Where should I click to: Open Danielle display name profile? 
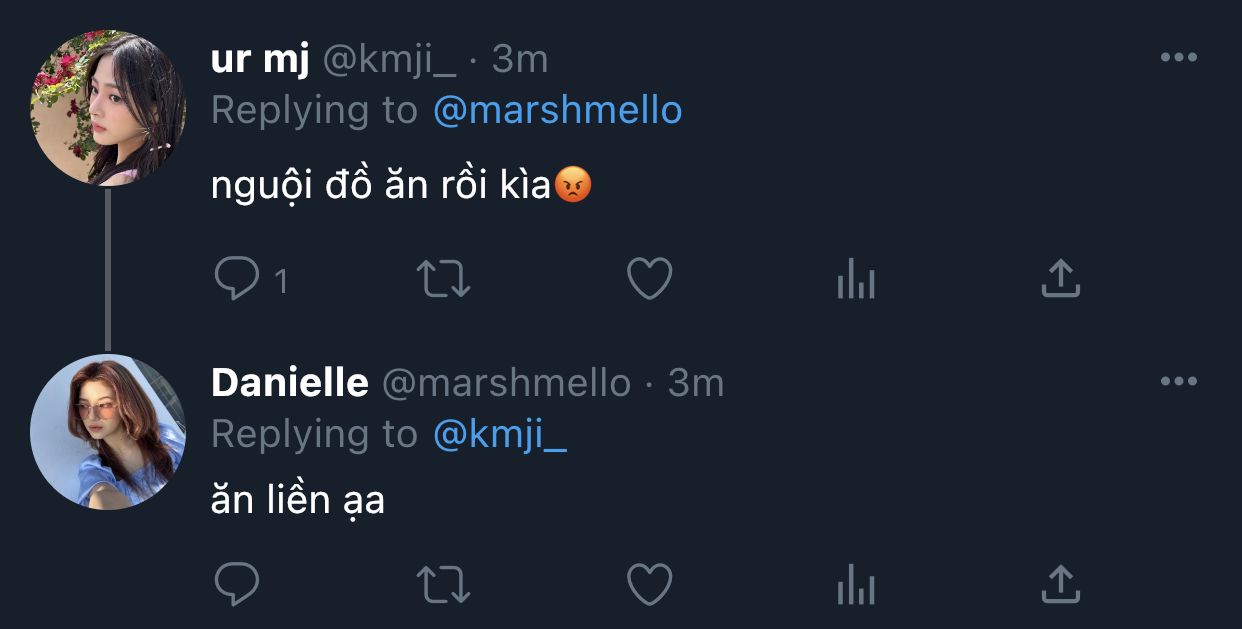coord(289,383)
